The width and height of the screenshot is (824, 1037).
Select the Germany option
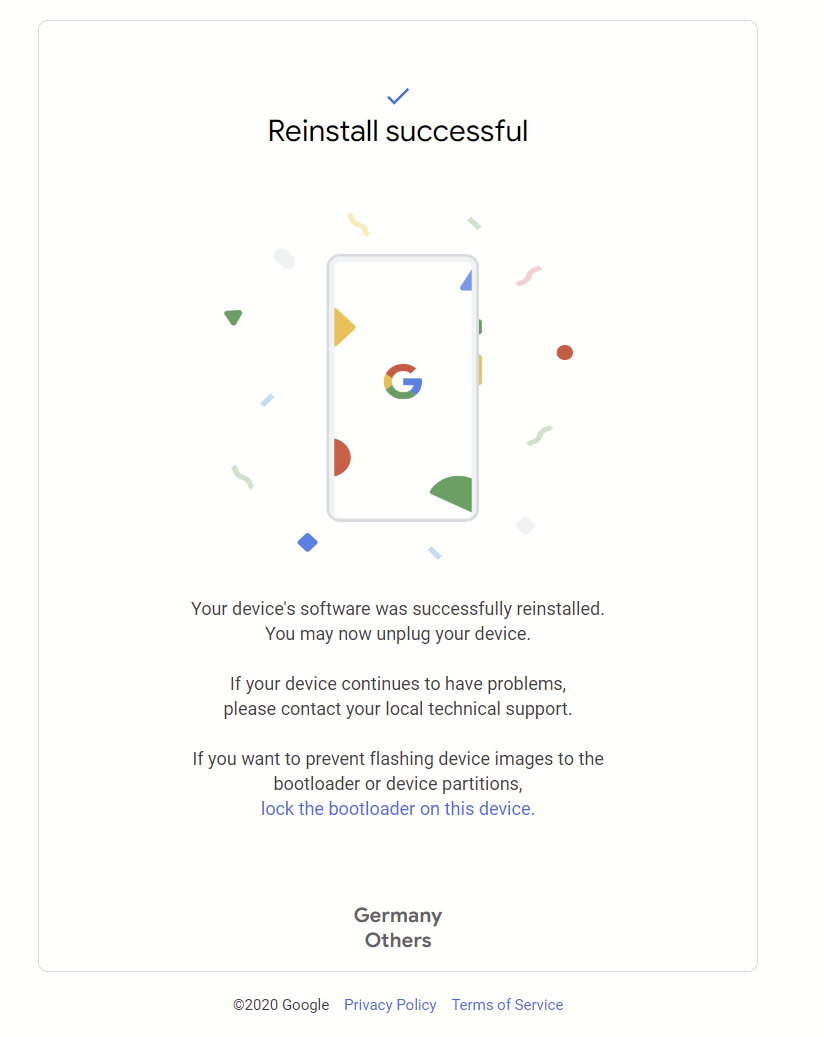point(398,915)
